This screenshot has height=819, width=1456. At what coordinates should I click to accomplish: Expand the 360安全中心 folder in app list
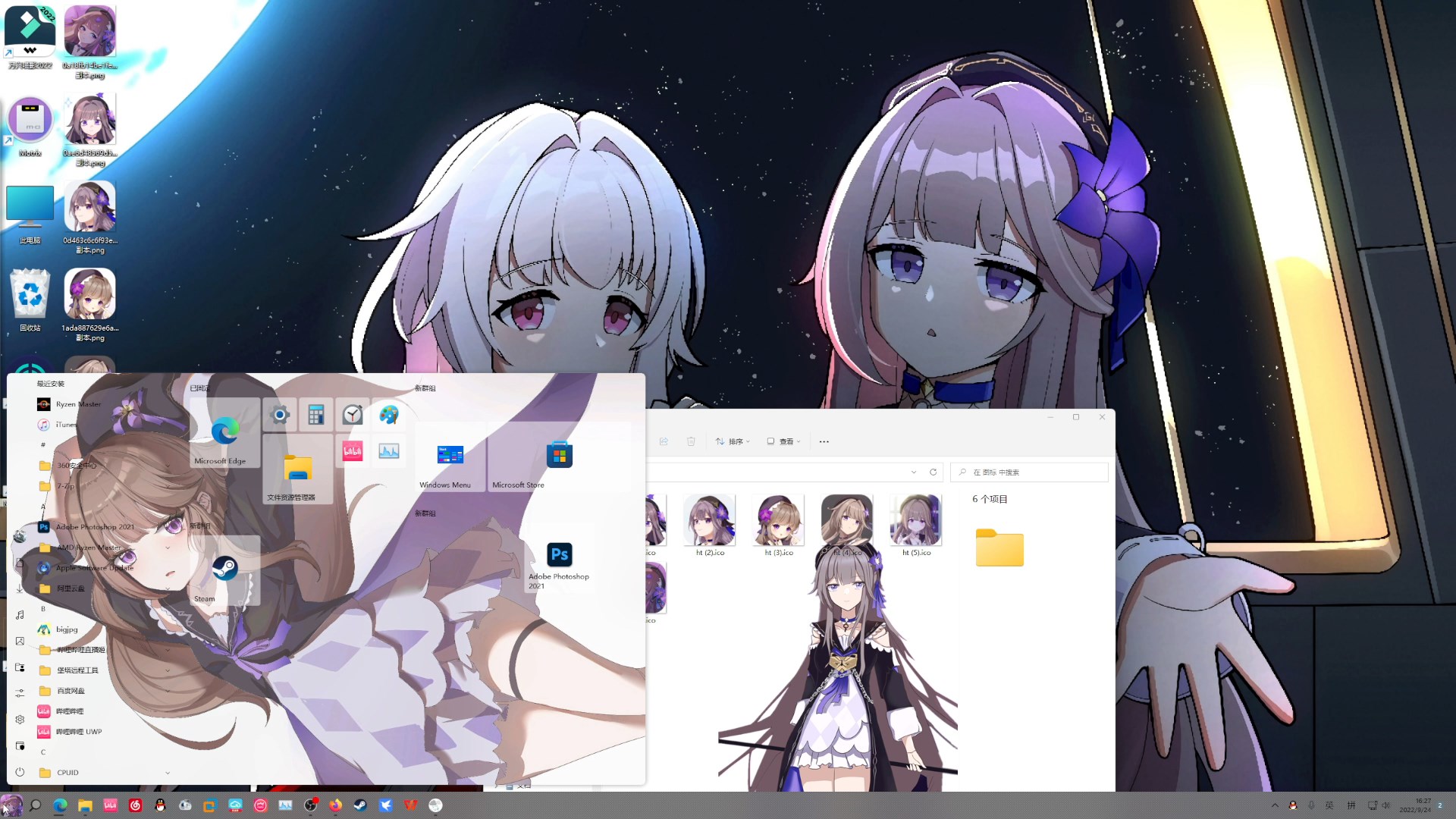tap(76, 466)
